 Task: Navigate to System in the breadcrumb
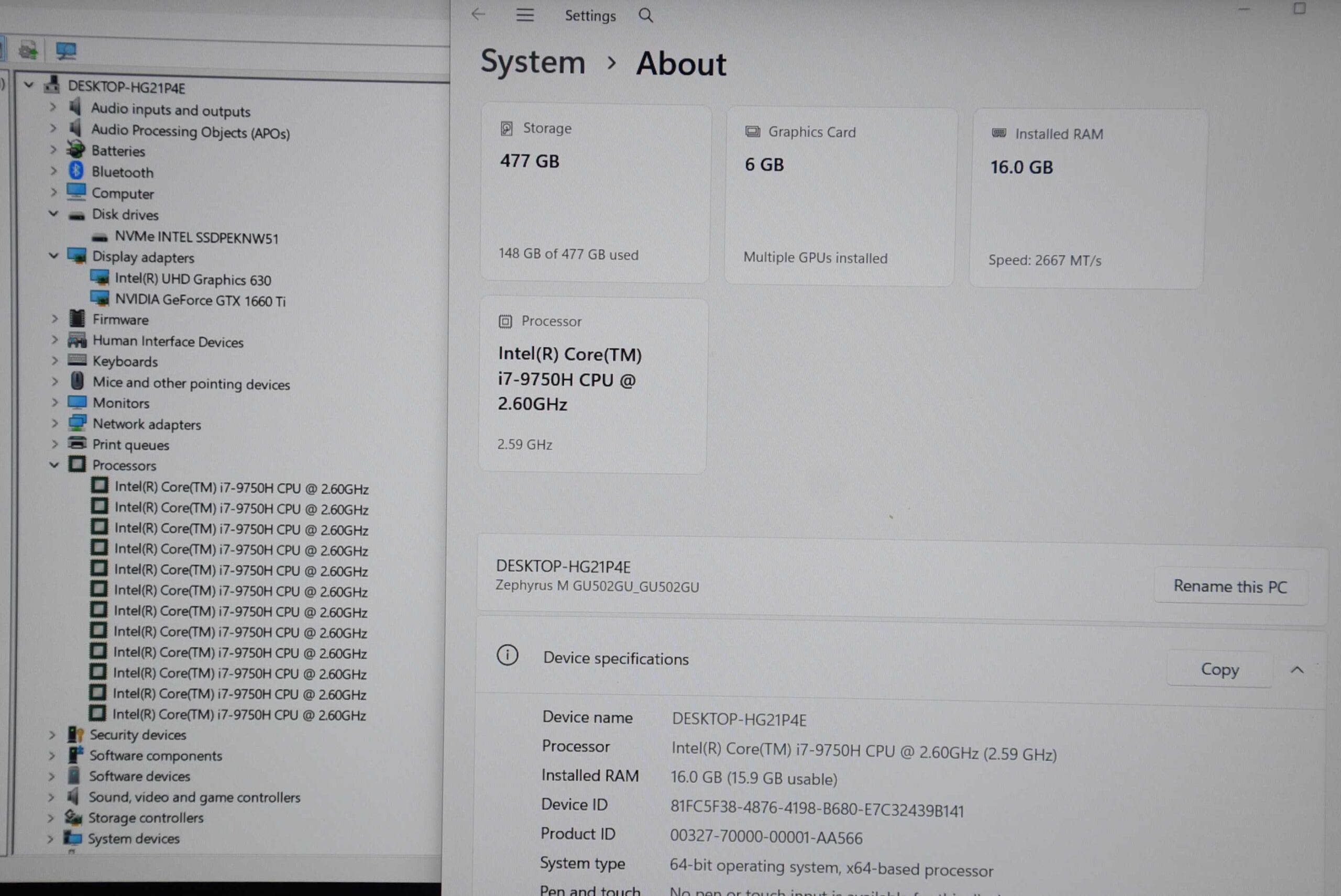pos(533,62)
